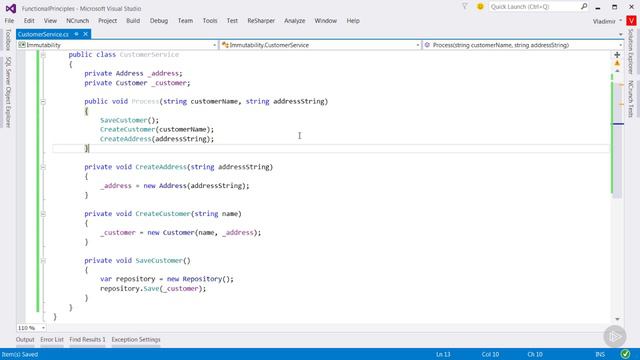Open the SQL Server Object Explorer side tab
The width and height of the screenshot is (640, 360).
point(8,92)
